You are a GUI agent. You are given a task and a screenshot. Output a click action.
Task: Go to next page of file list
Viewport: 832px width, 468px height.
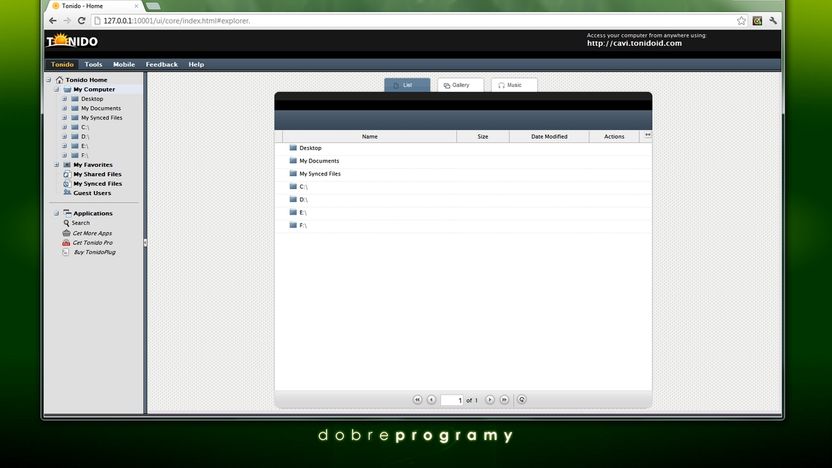coord(490,400)
